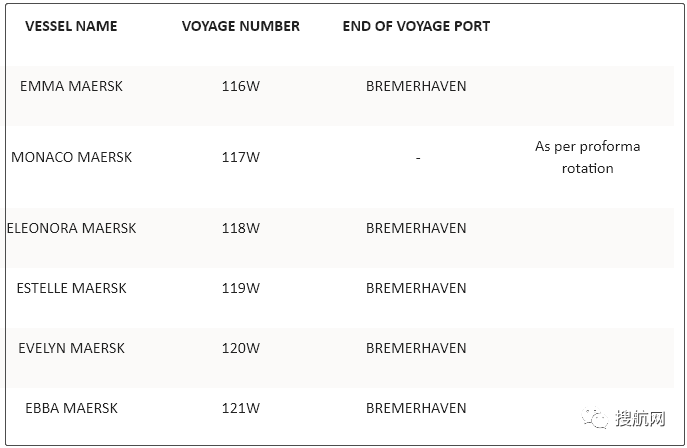Select voyage number 116W

[240, 86]
